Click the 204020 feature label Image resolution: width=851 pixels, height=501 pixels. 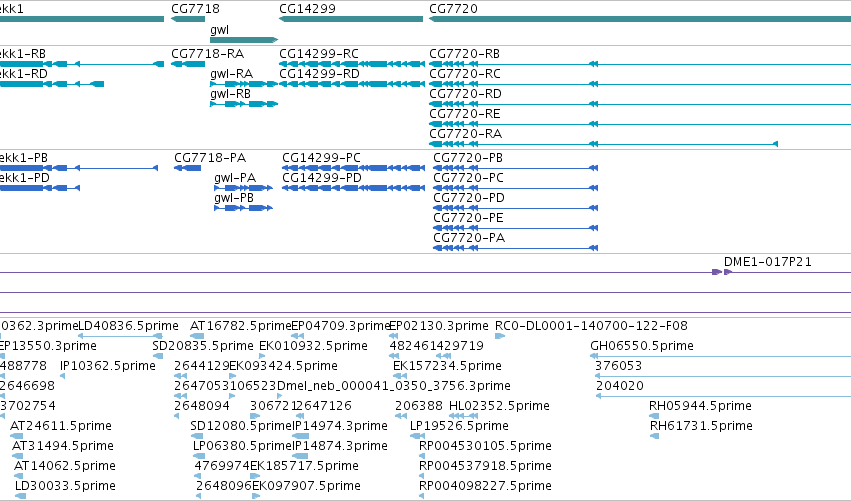[x=620, y=386]
